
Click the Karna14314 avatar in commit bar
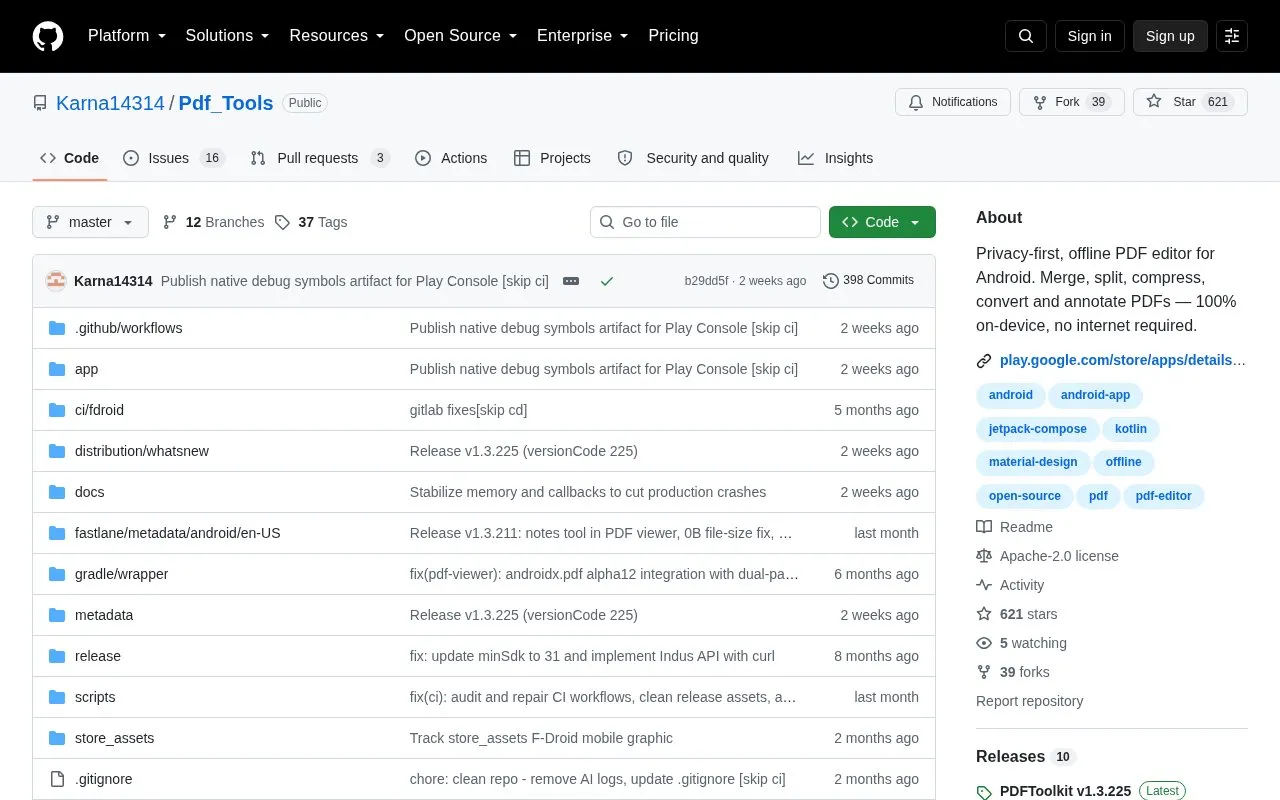56,281
